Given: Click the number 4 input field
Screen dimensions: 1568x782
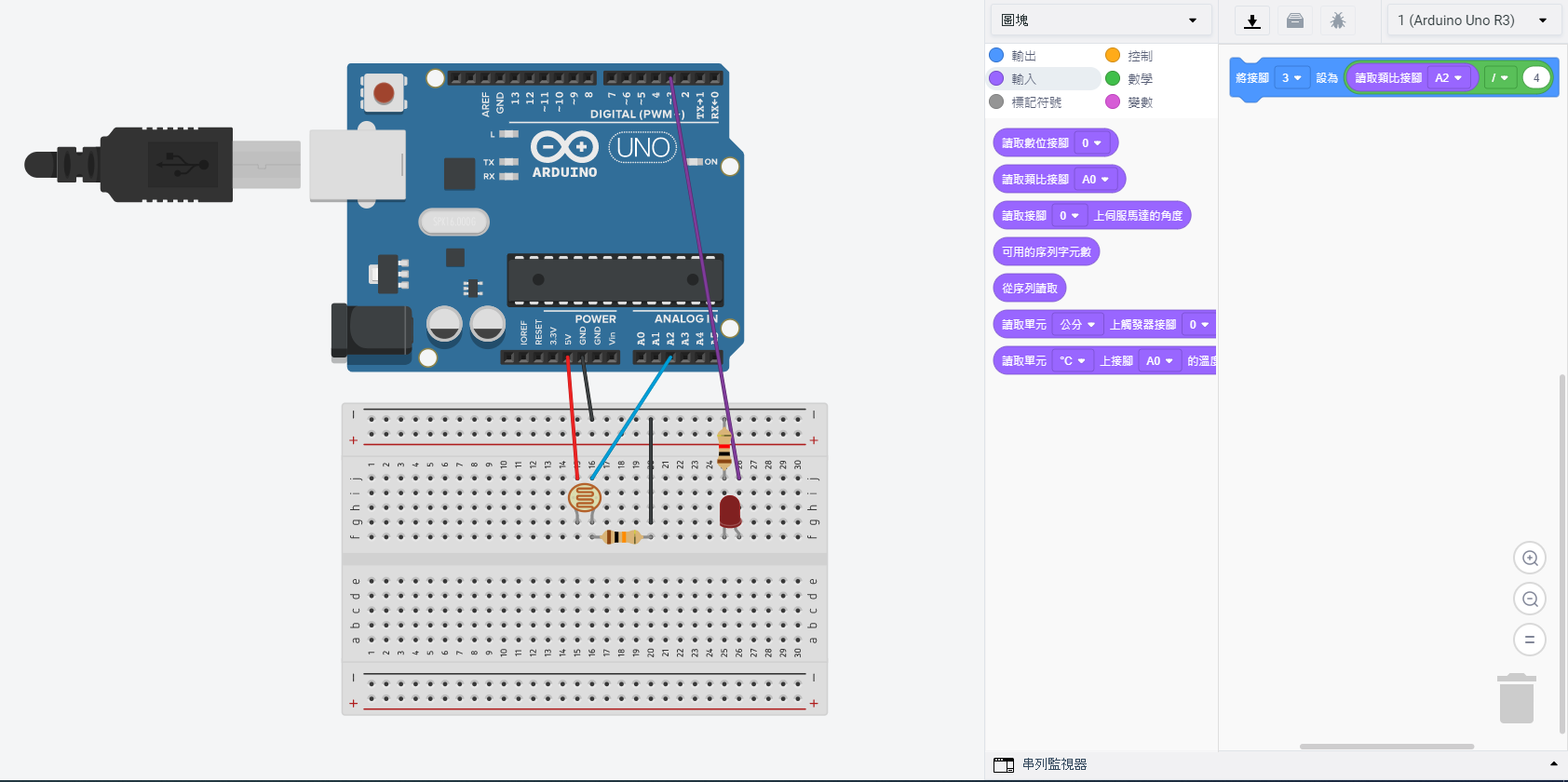Looking at the screenshot, I should 1536,78.
